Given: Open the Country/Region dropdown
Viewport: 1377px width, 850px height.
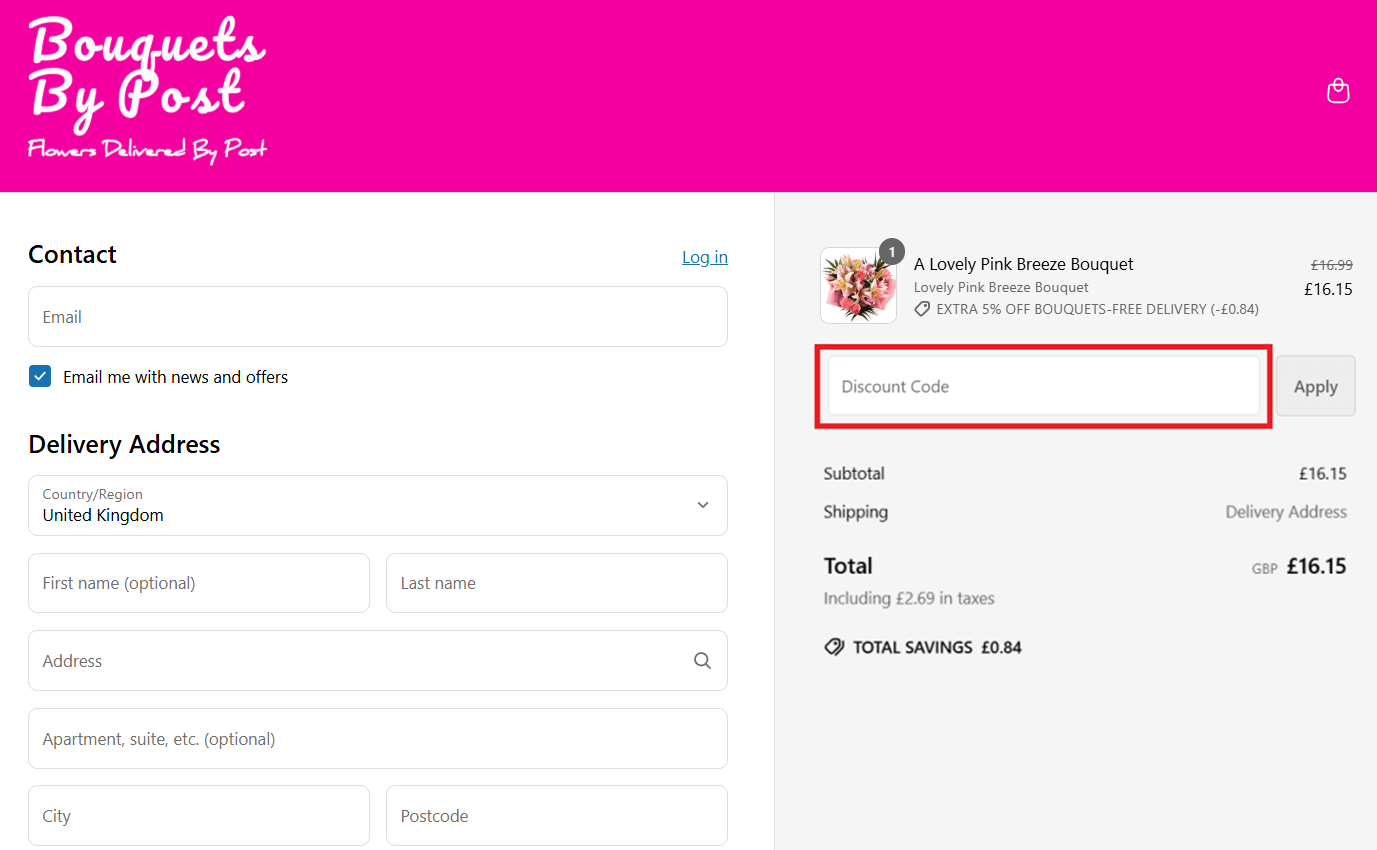Looking at the screenshot, I should click(x=378, y=505).
